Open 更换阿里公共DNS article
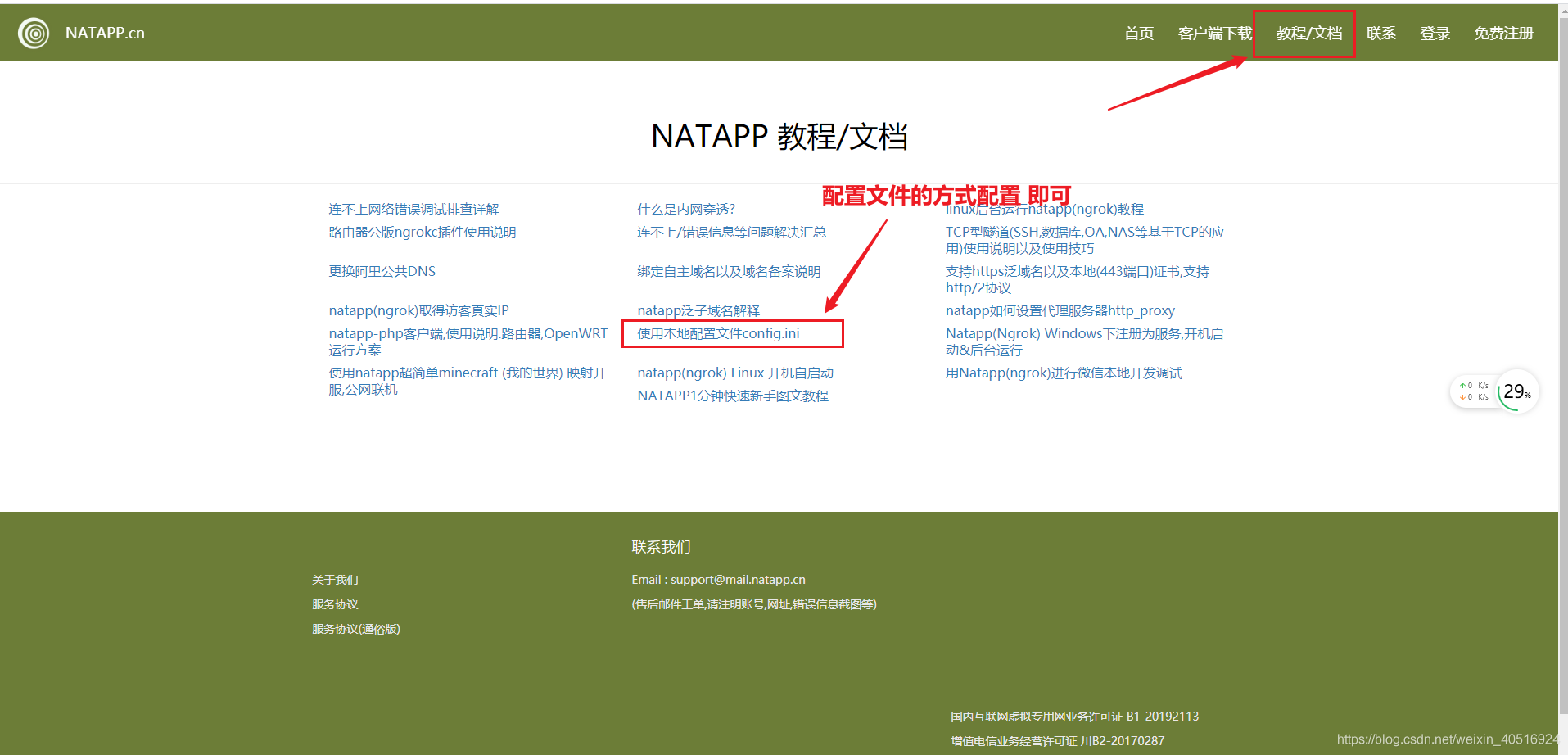This screenshot has width=1568, height=755. [x=382, y=272]
